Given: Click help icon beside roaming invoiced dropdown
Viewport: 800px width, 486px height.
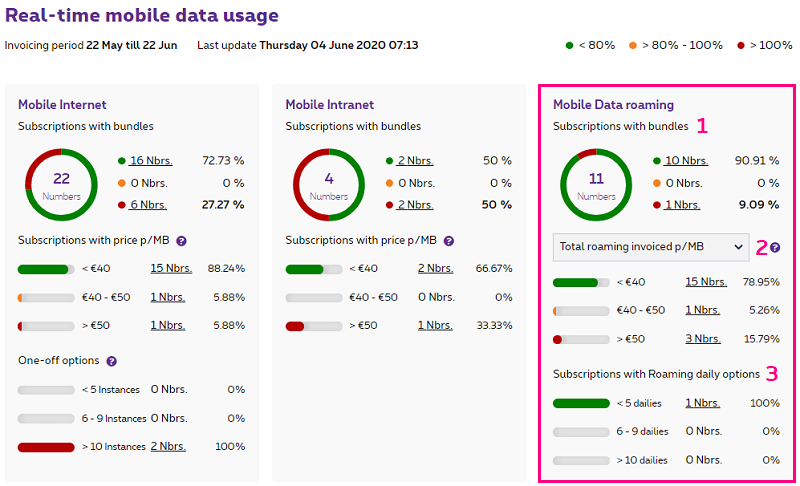Looking at the screenshot, I should [775, 247].
